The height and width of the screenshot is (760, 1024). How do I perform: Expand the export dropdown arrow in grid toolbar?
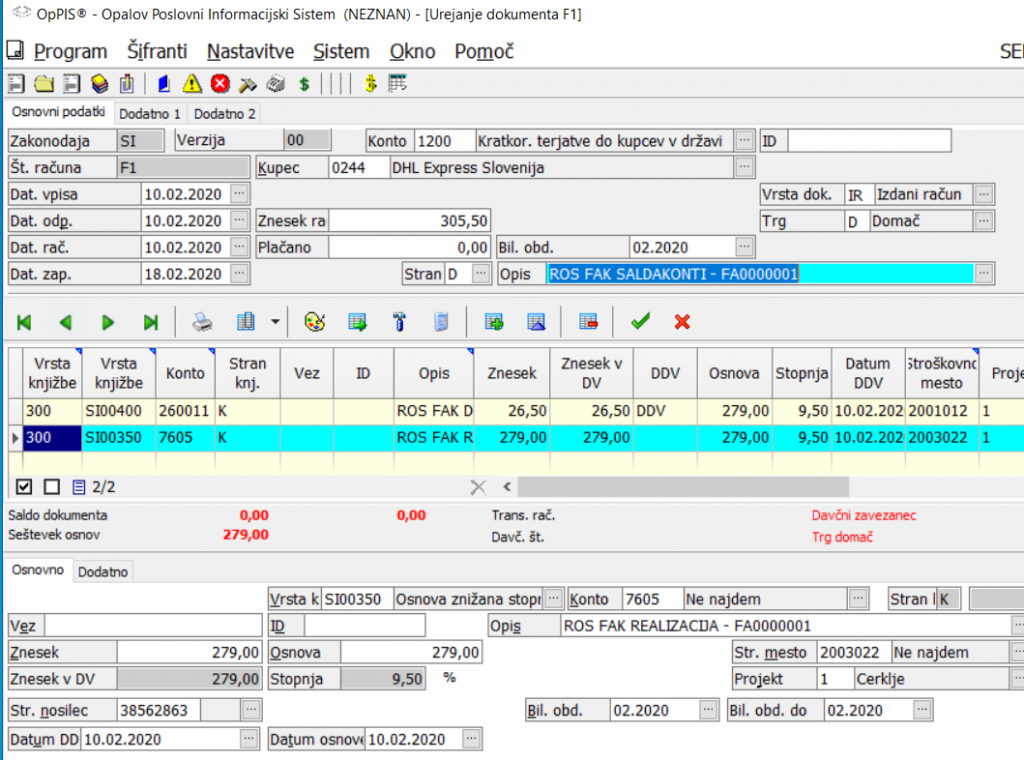tap(274, 322)
